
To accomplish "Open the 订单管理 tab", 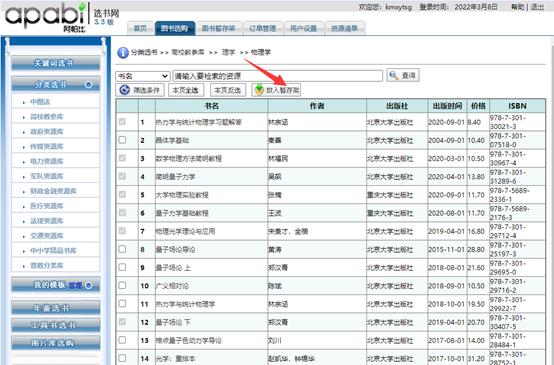I will (x=262, y=28).
